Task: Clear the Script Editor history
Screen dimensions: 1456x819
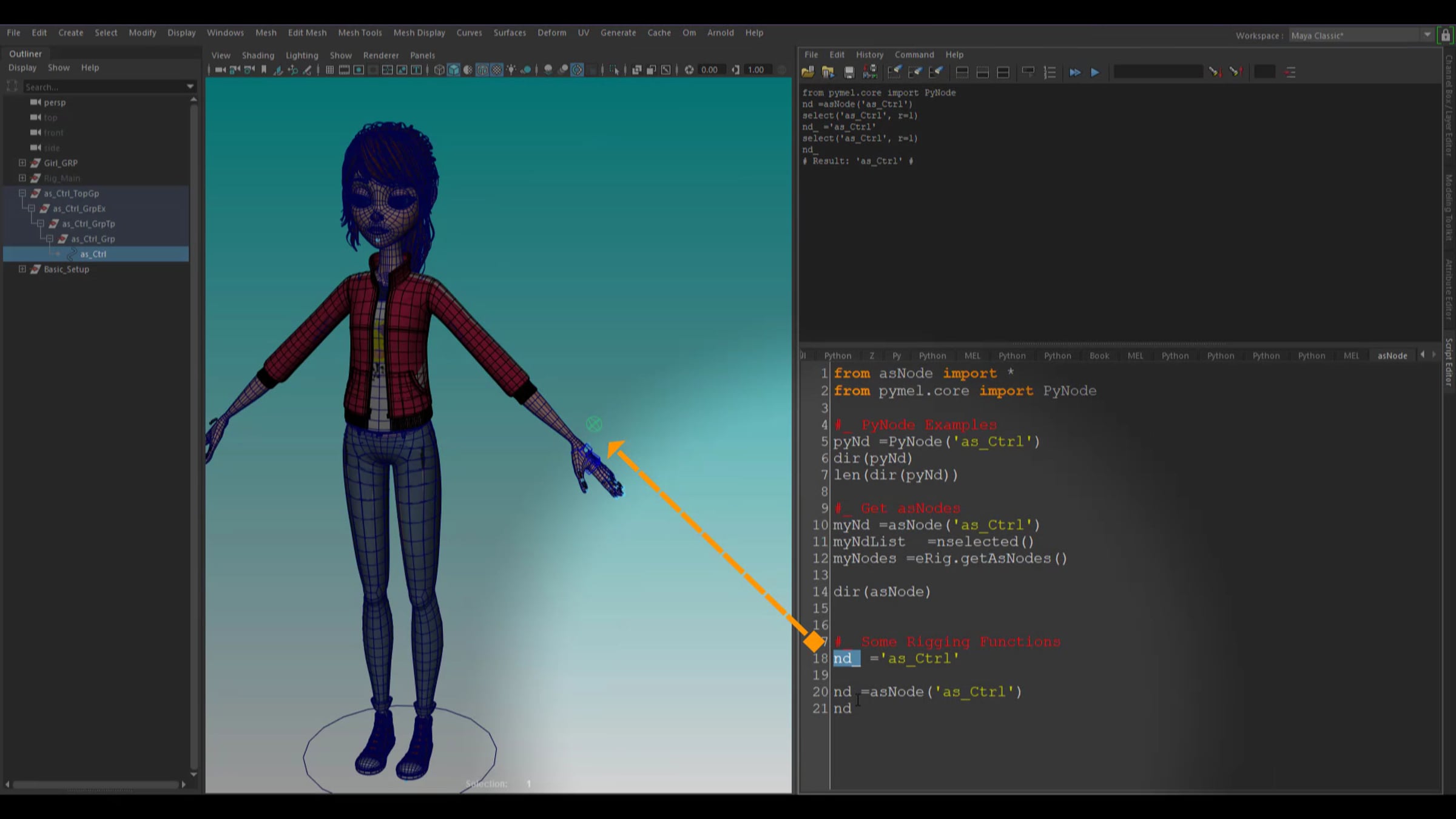Action: (x=894, y=72)
